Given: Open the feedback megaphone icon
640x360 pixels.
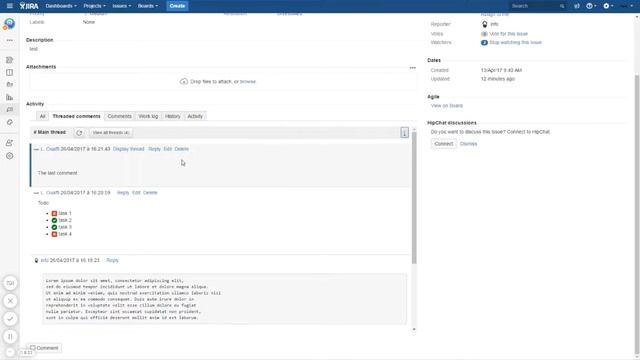Looking at the screenshot, I should click(576, 6).
